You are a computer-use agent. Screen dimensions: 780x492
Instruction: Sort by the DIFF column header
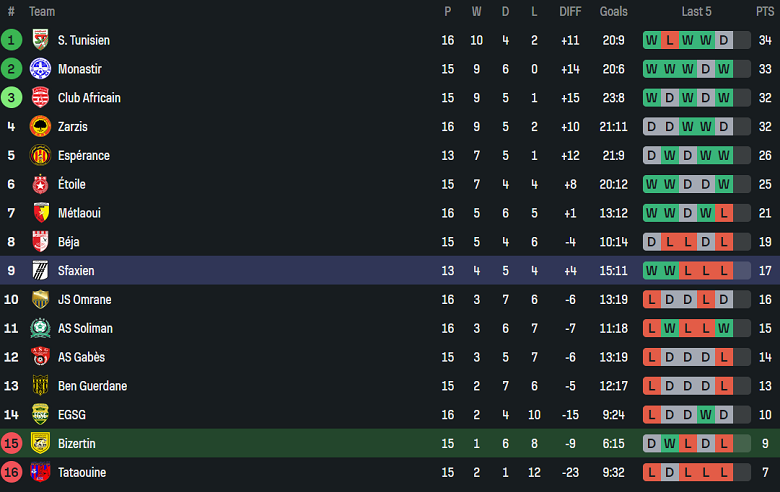coord(570,11)
